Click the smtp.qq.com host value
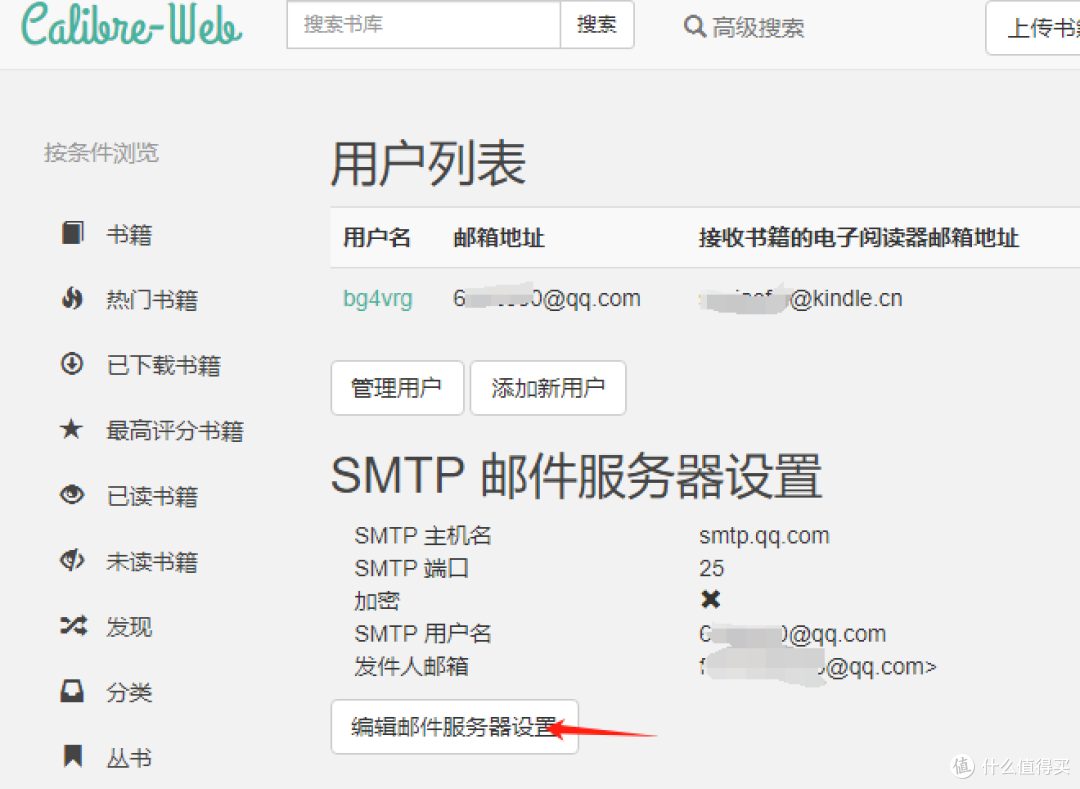The image size is (1080, 789). [x=764, y=536]
